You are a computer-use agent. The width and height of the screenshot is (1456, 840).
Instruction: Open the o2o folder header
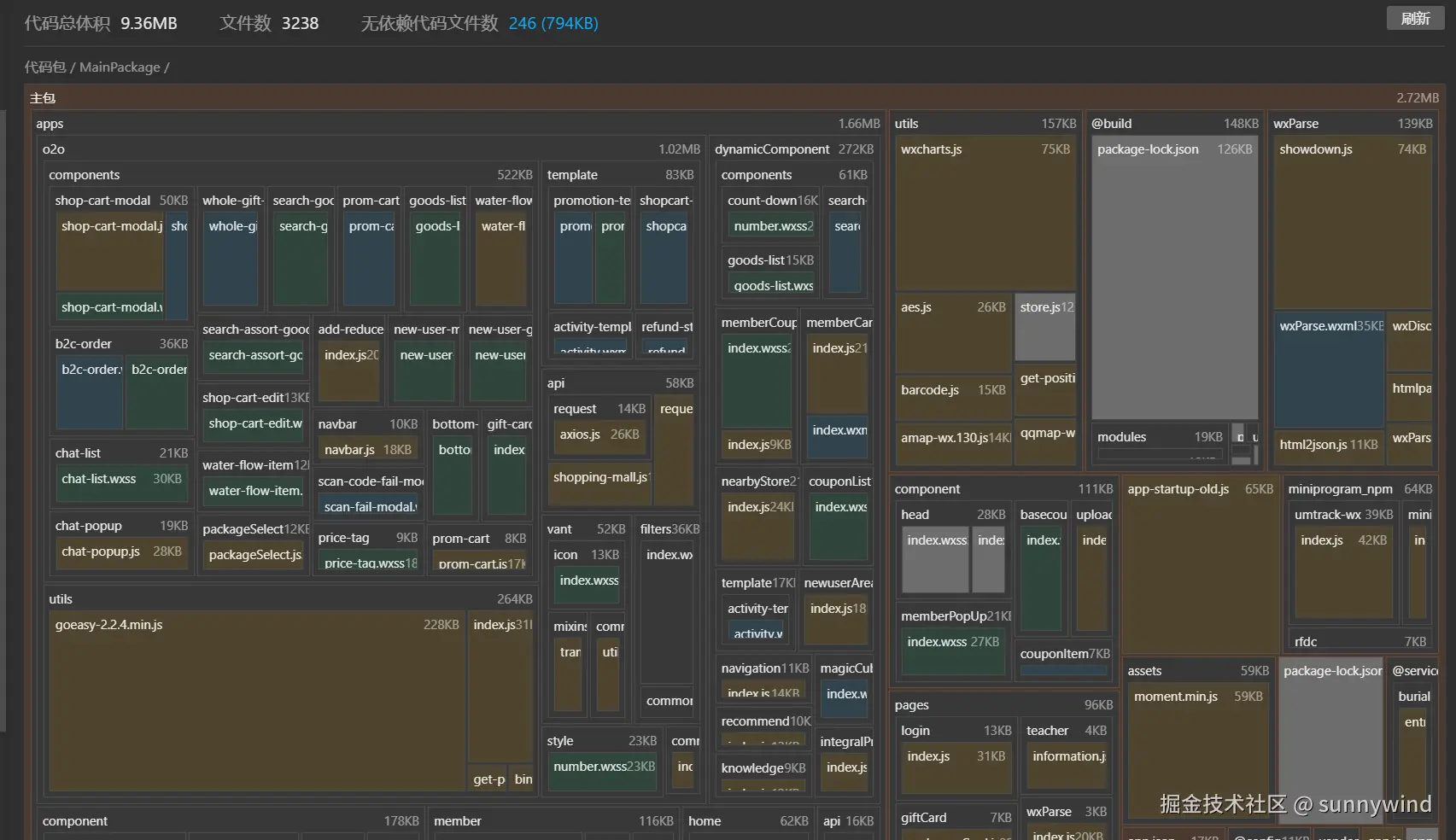pyautogui.click(x=54, y=149)
